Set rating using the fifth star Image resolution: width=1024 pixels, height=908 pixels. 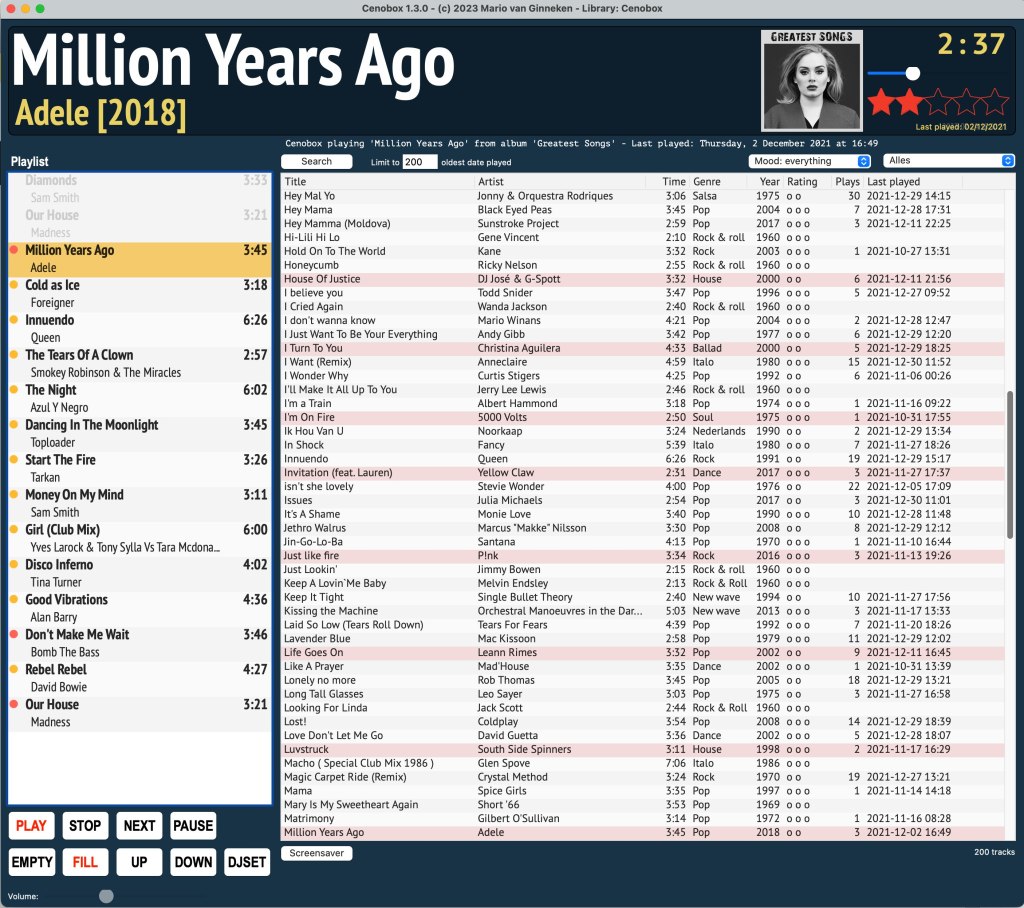996,102
